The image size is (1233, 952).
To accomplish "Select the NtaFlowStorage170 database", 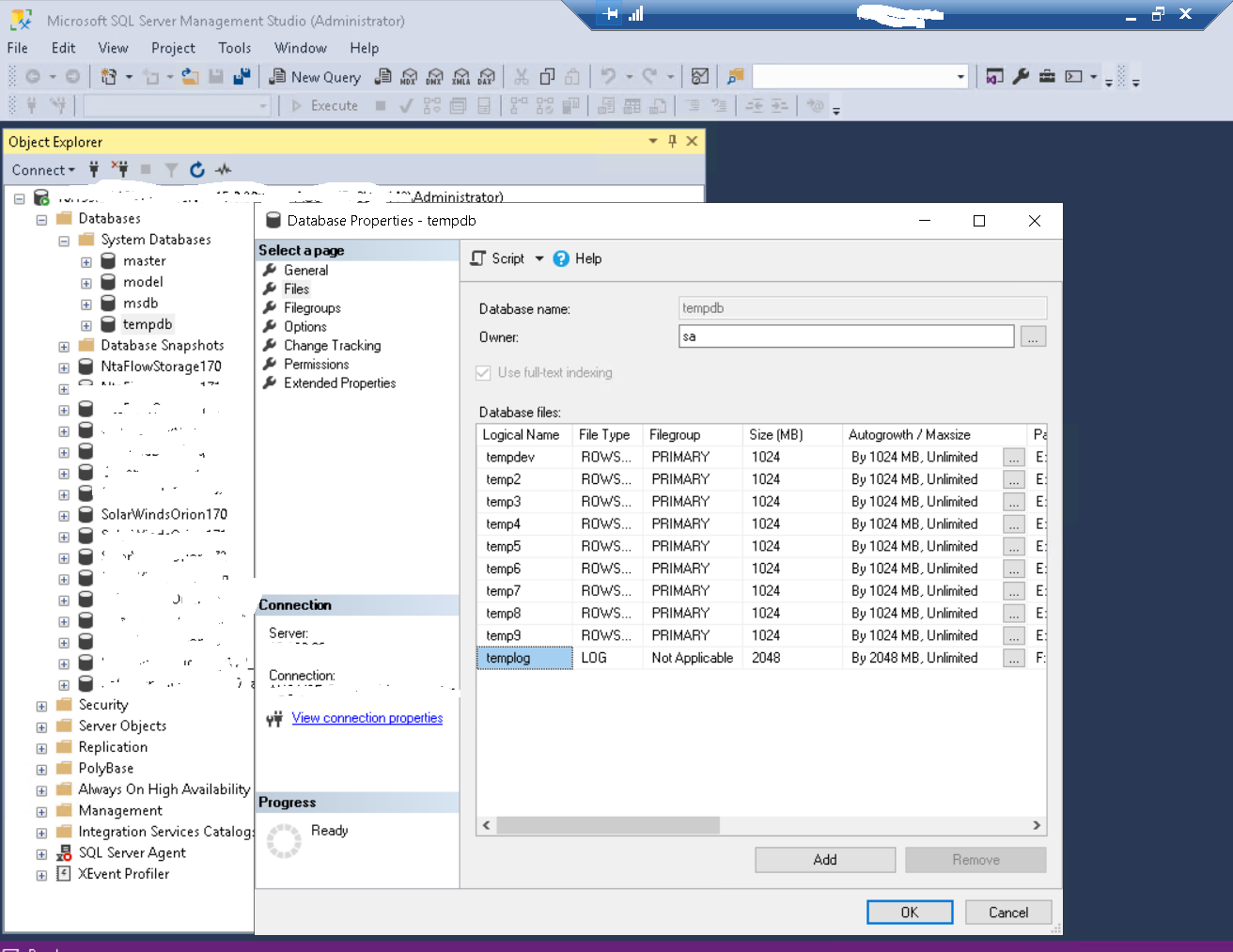I will coord(162,367).
